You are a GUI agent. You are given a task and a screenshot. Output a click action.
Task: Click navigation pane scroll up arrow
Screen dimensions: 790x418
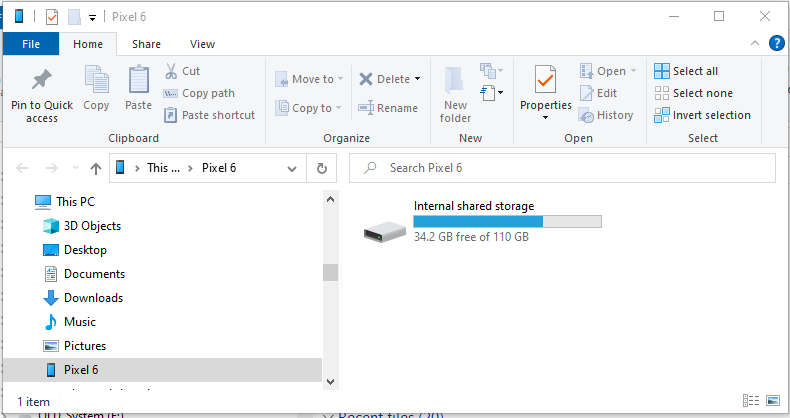click(331, 199)
